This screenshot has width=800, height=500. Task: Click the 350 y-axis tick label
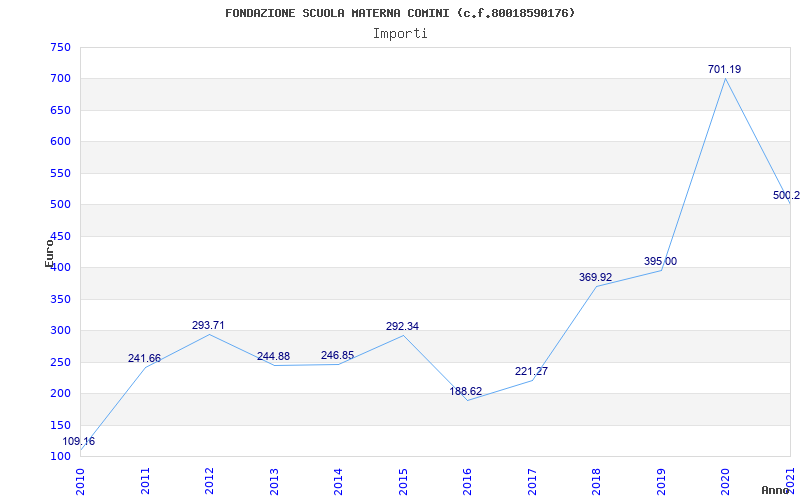60,299
